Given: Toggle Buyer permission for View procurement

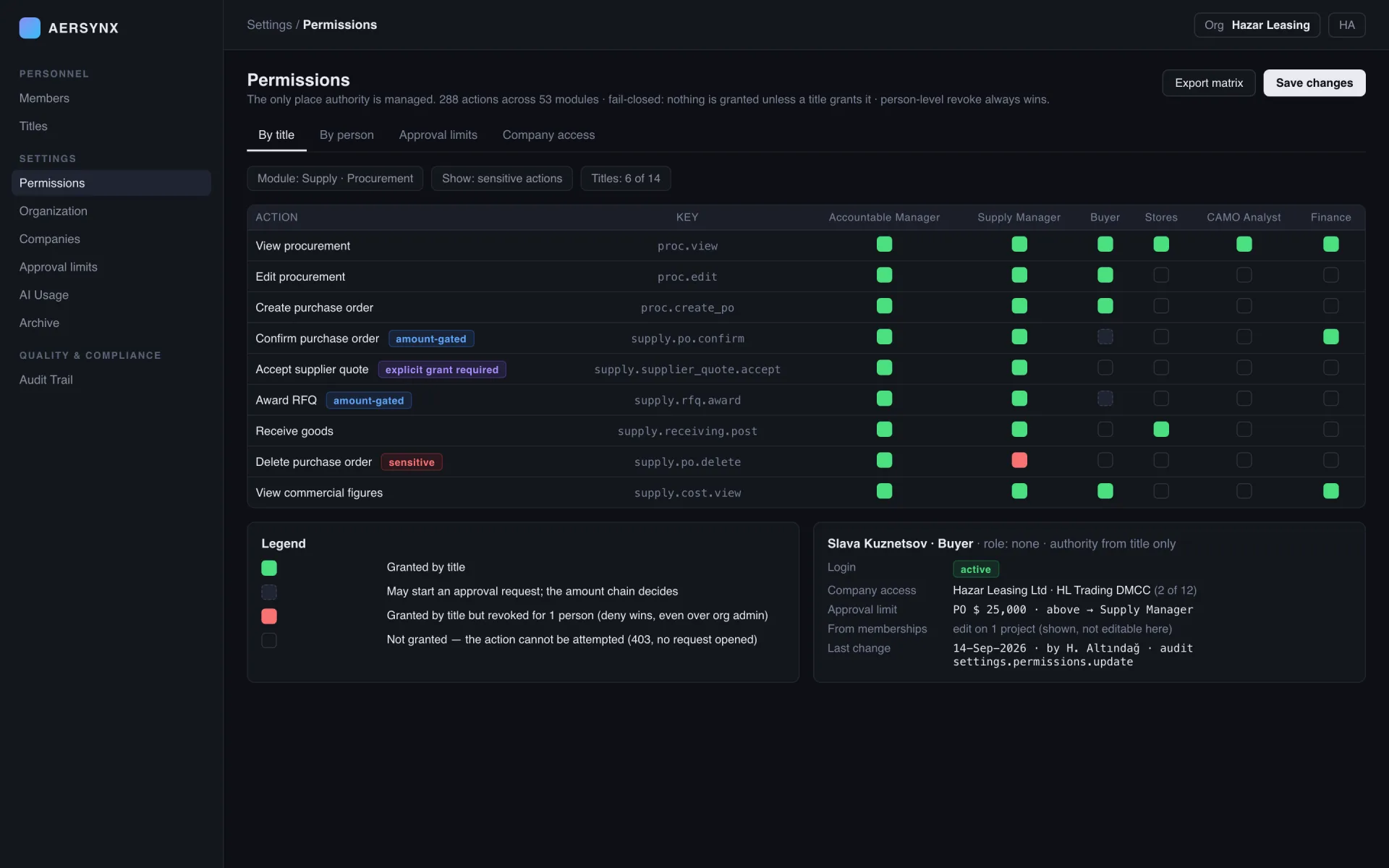Looking at the screenshot, I should click(1105, 244).
